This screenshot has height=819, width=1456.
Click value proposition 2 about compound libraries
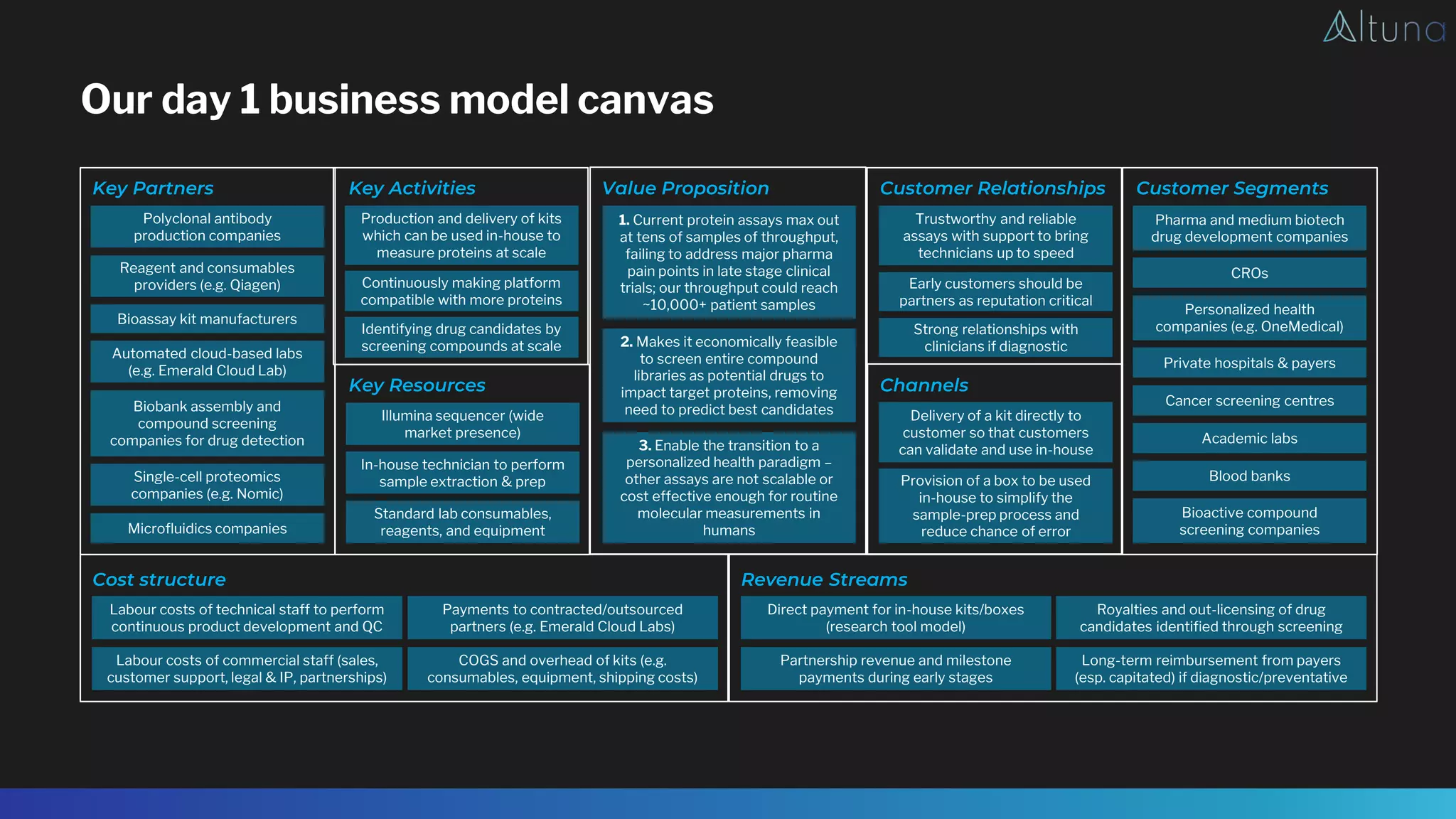(x=729, y=375)
